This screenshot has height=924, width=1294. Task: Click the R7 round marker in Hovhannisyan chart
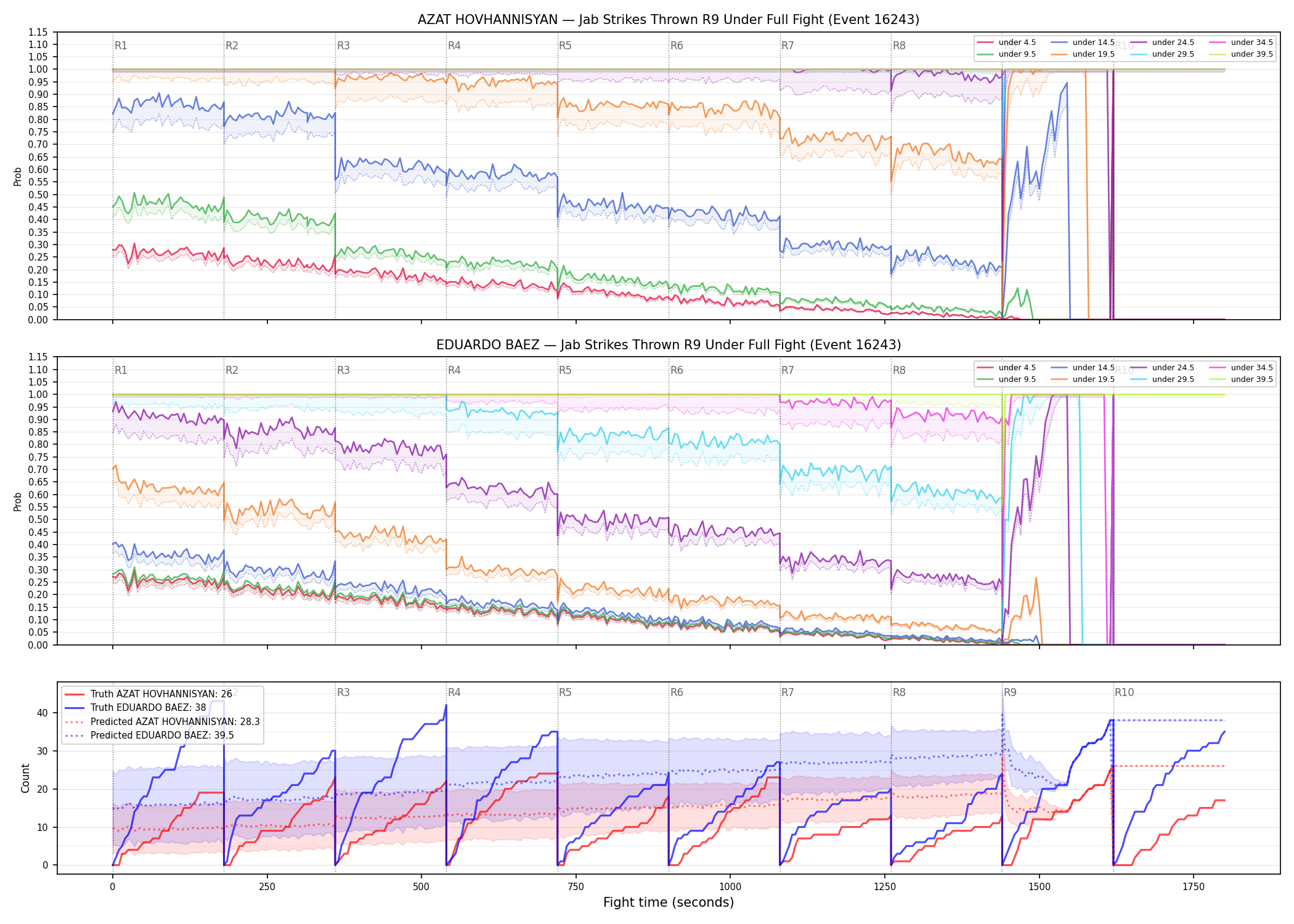[x=787, y=46]
